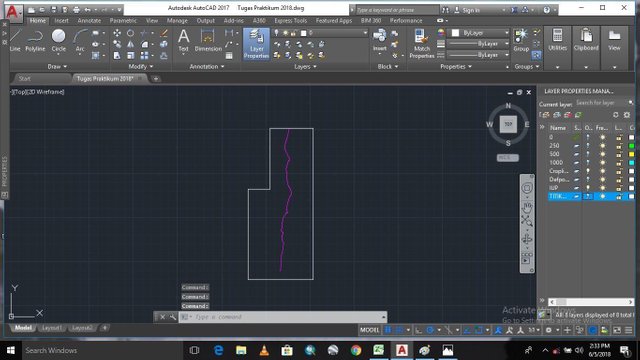This screenshot has width=640, height=360.
Task: Refresh the layer list
Action: [x=616, y=115]
